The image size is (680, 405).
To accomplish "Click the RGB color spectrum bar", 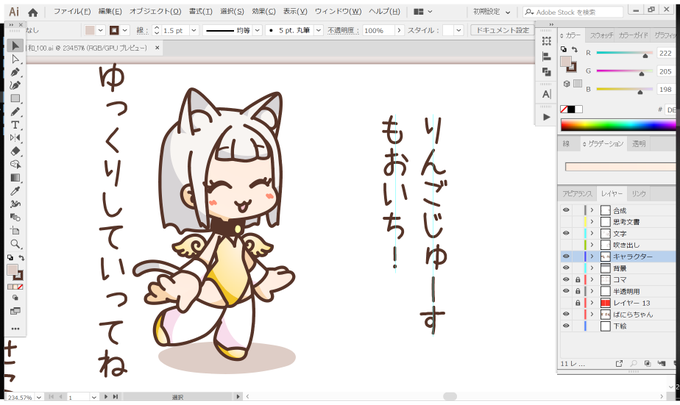I will 618,125.
